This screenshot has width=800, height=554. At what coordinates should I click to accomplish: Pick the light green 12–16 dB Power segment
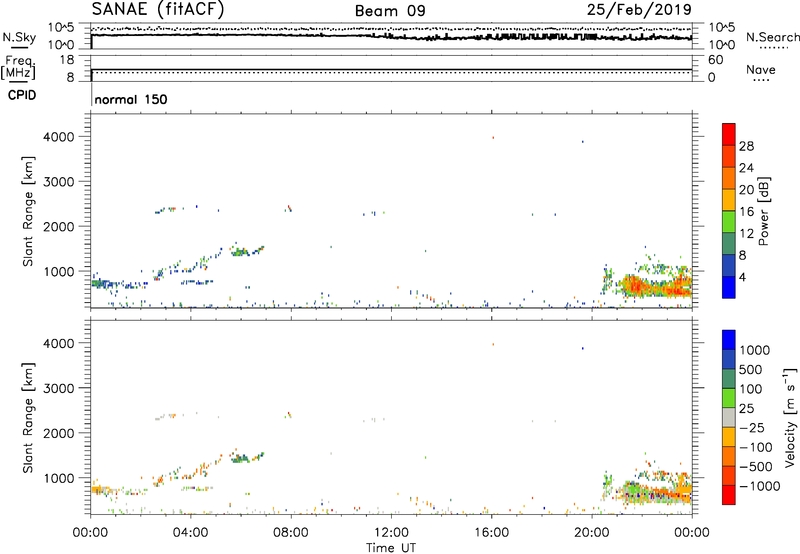[729, 221]
